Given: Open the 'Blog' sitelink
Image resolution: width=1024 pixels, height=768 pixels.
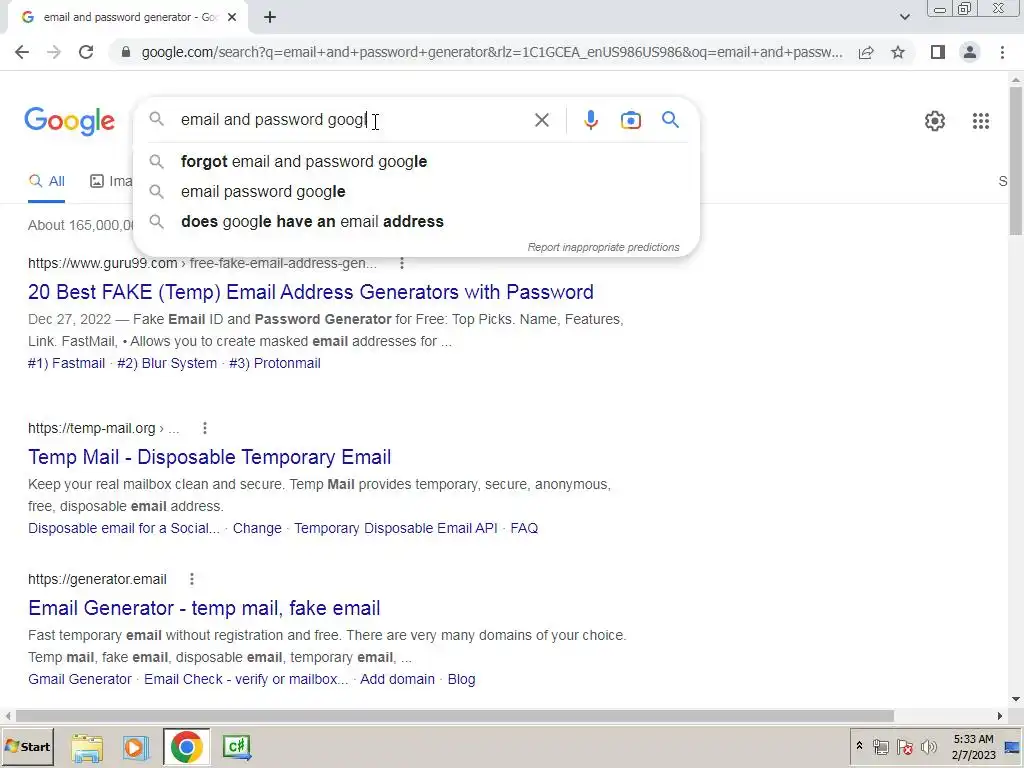Looking at the screenshot, I should pyautogui.click(x=462, y=679).
